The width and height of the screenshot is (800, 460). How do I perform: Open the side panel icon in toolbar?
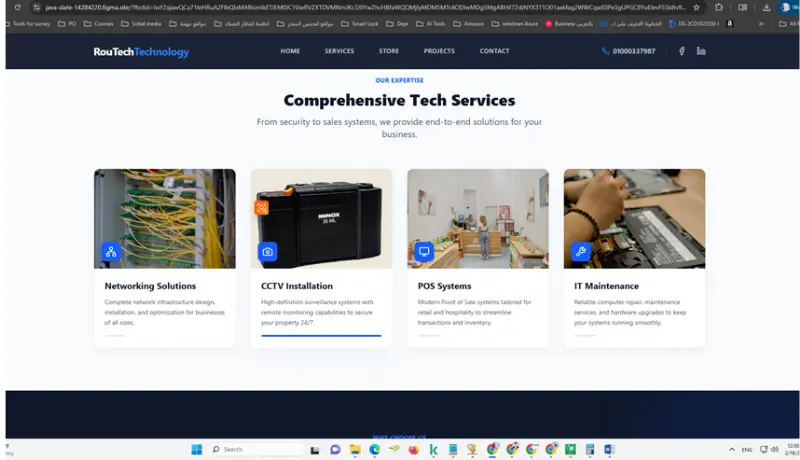[x=742, y=8]
